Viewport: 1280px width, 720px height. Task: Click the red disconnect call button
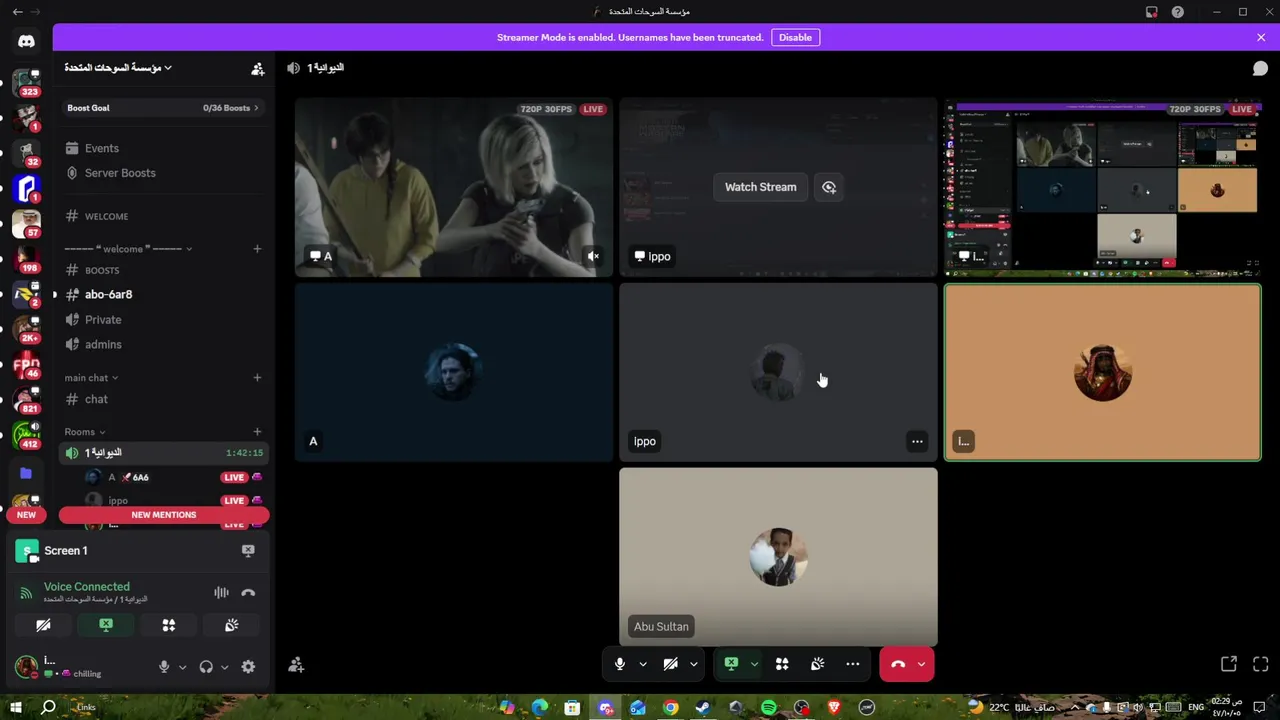point(897,664)
